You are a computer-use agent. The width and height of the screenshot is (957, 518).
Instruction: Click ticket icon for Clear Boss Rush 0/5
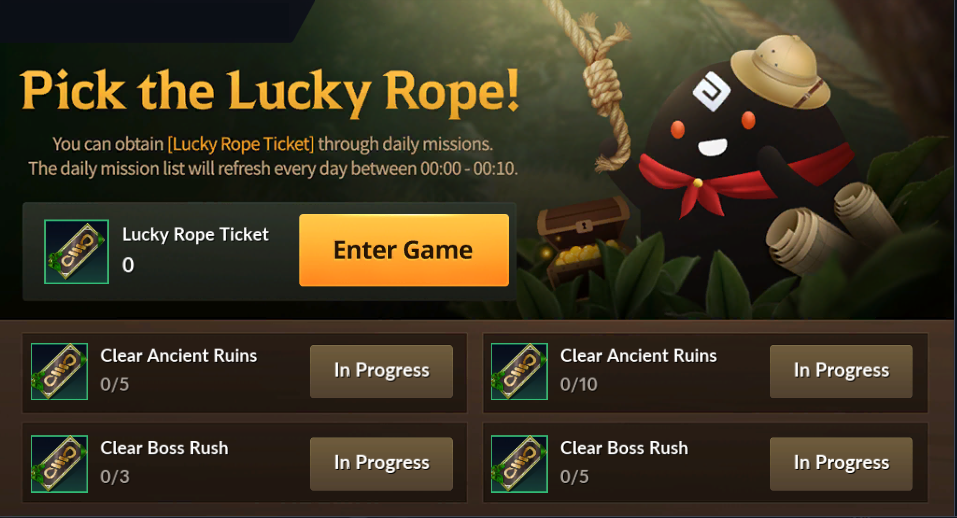pos(519,464)
